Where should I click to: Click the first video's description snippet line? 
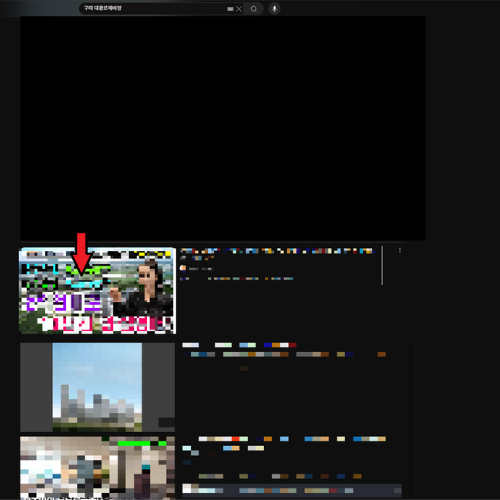237,278
